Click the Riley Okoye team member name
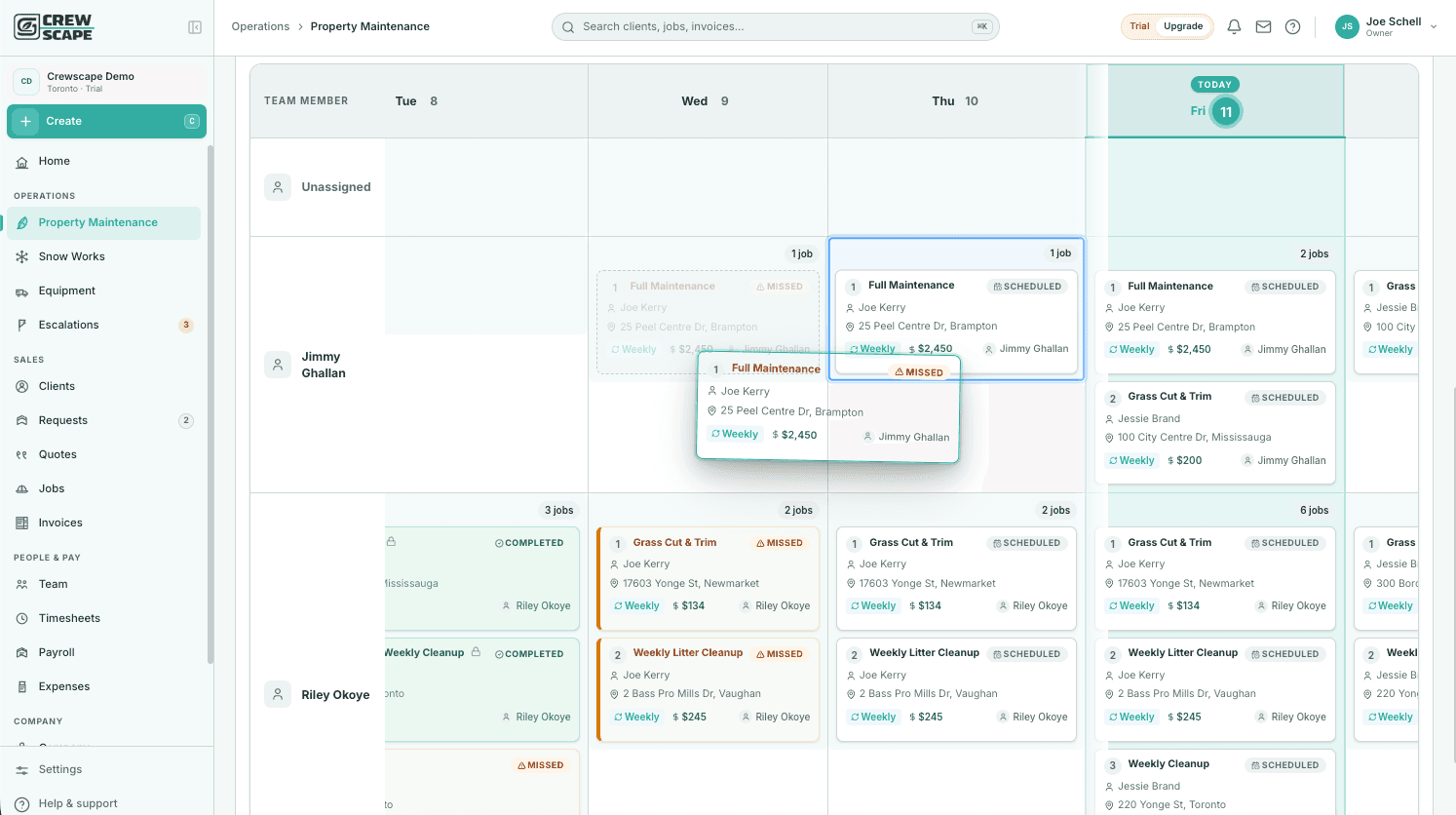Viewport: 1456px width, 815px height. pos(335,695)
